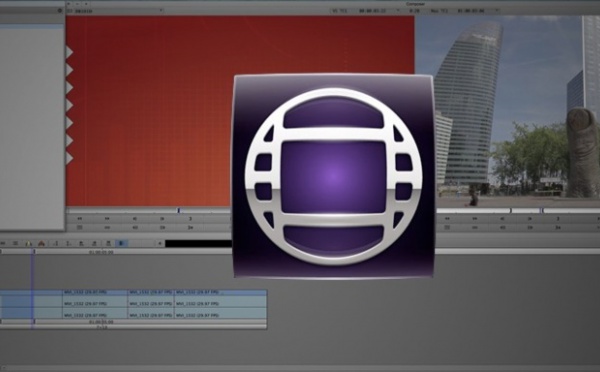Click black timecode display field in timeline toolbar
The width and height of the screenshot is (600, 372).
pyautogui.click(x=199, y=243)
